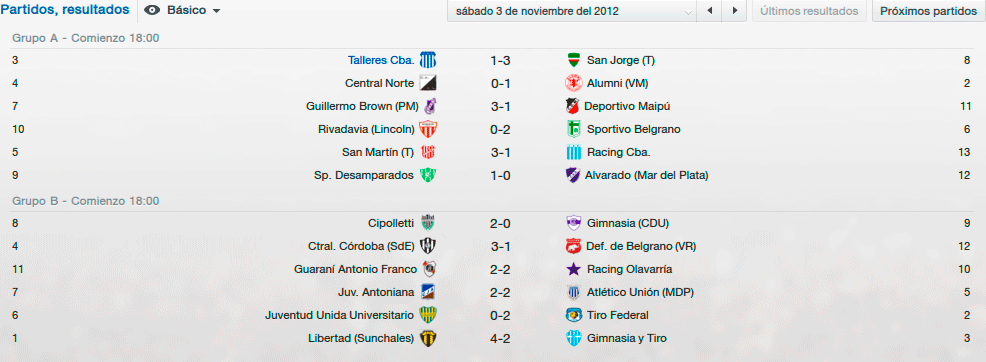The image size is (986, 362).
Task: Select the Libertad (Sunchales) crest icon
Action: (428, 338)
